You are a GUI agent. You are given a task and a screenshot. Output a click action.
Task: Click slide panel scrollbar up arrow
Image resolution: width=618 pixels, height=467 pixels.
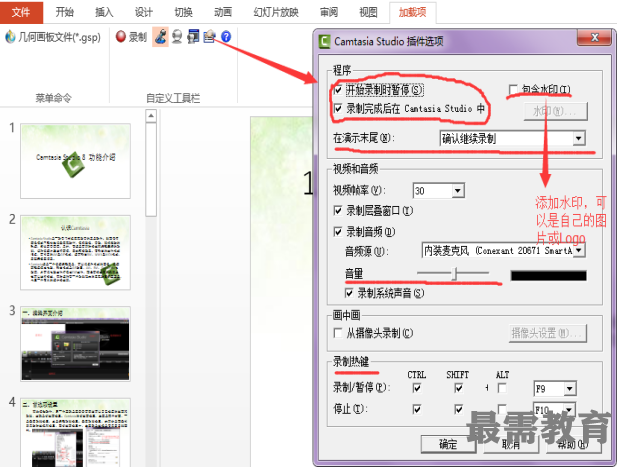click(x=151, y=116)
